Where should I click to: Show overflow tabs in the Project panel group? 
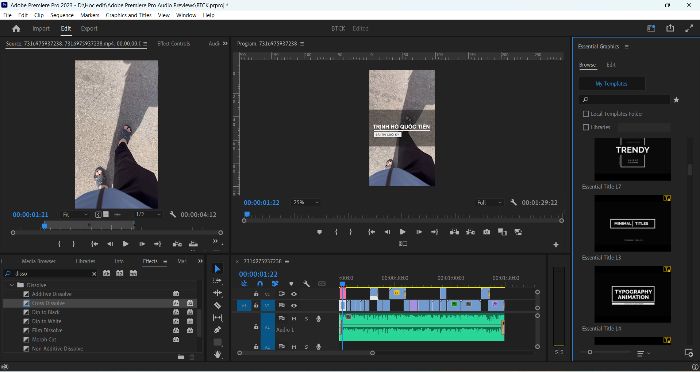pyautogui.click(x=200, y=261)
